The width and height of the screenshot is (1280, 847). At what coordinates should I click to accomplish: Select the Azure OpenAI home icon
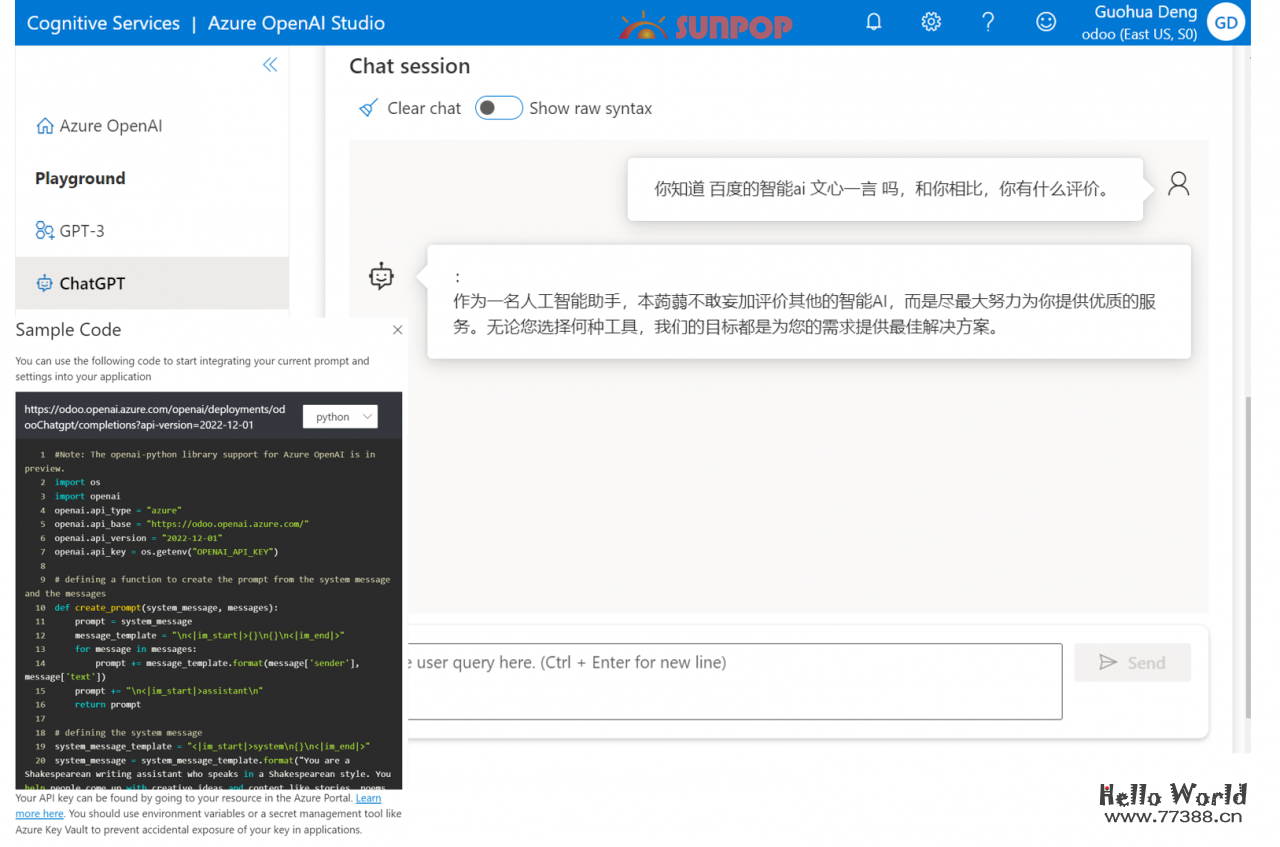pos(45,125)
